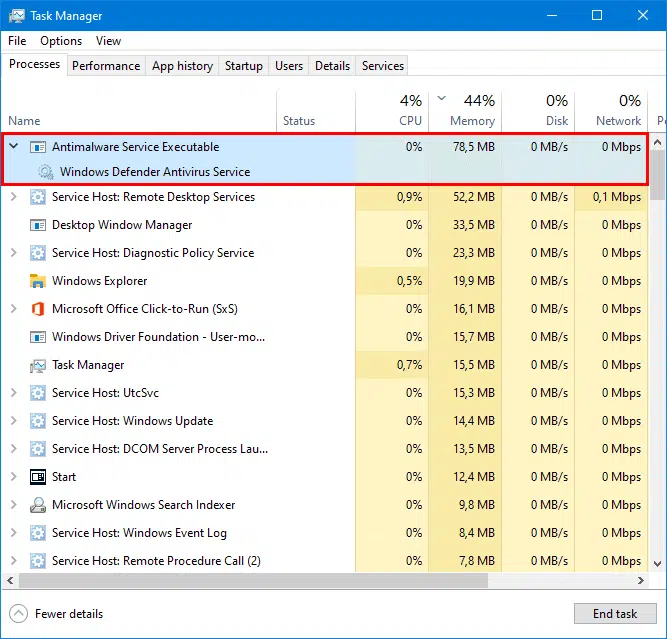This screenshot has height=639, width=667.
Task: Click the Antimalware Service Executable icon
Action: click(38, 147)
